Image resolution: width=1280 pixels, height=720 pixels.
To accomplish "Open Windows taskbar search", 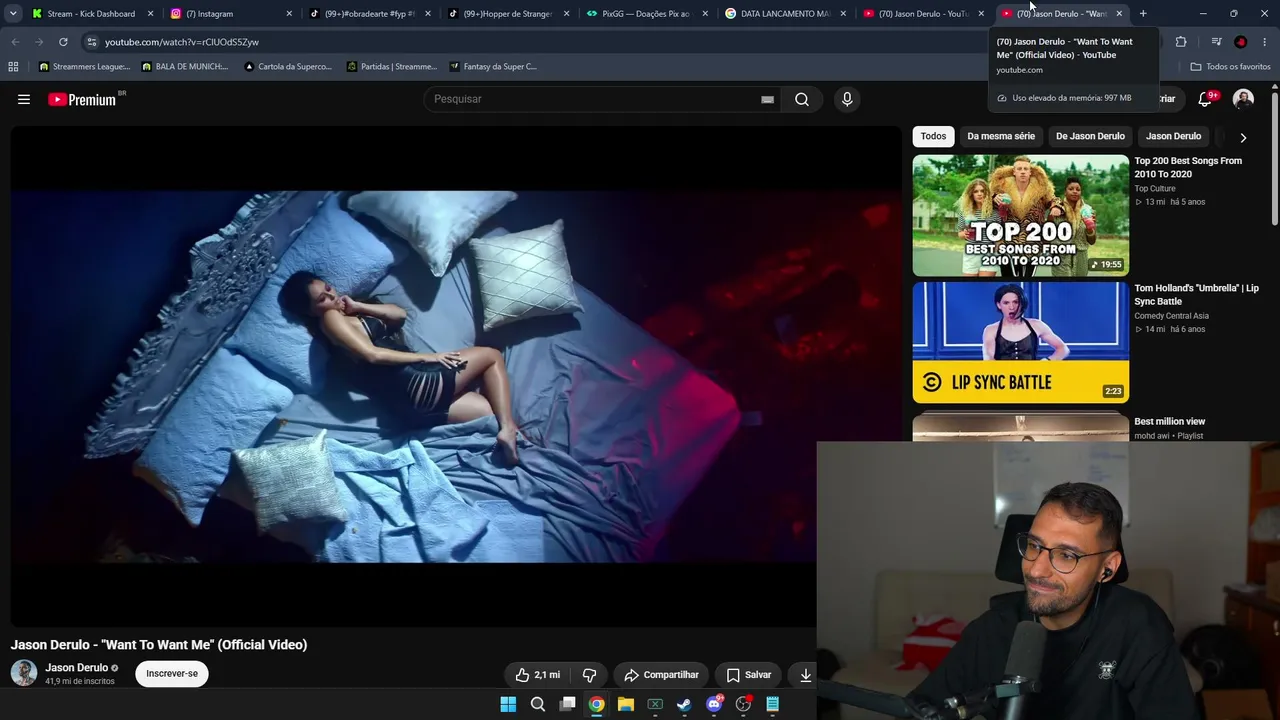I will 538,704.
